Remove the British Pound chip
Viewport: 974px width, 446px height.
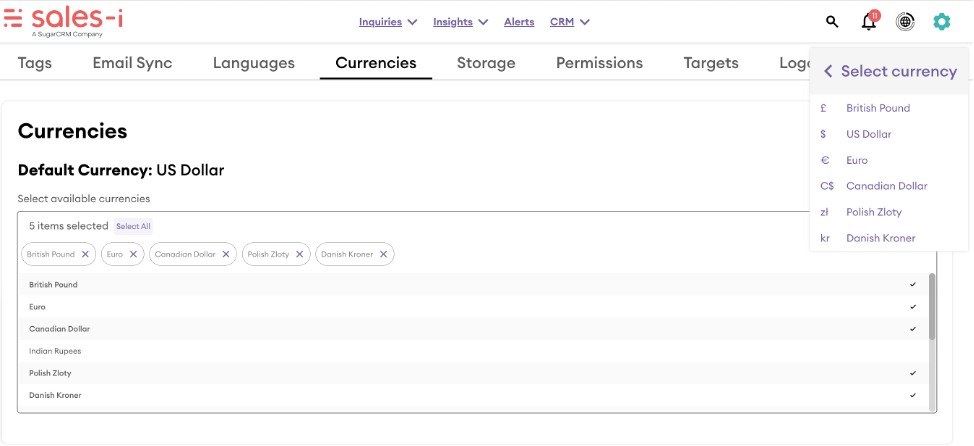click(x=85, y=254)
